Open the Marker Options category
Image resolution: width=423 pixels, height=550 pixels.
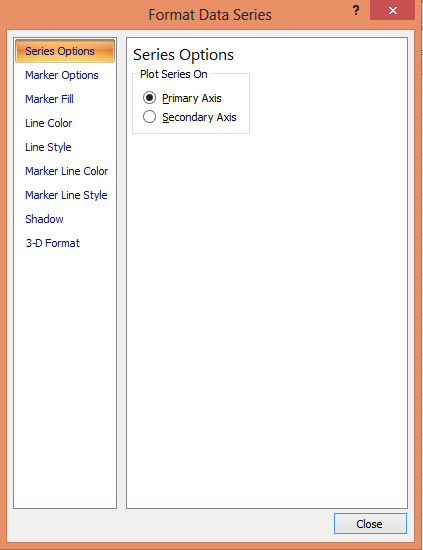(x=62, y=75)
